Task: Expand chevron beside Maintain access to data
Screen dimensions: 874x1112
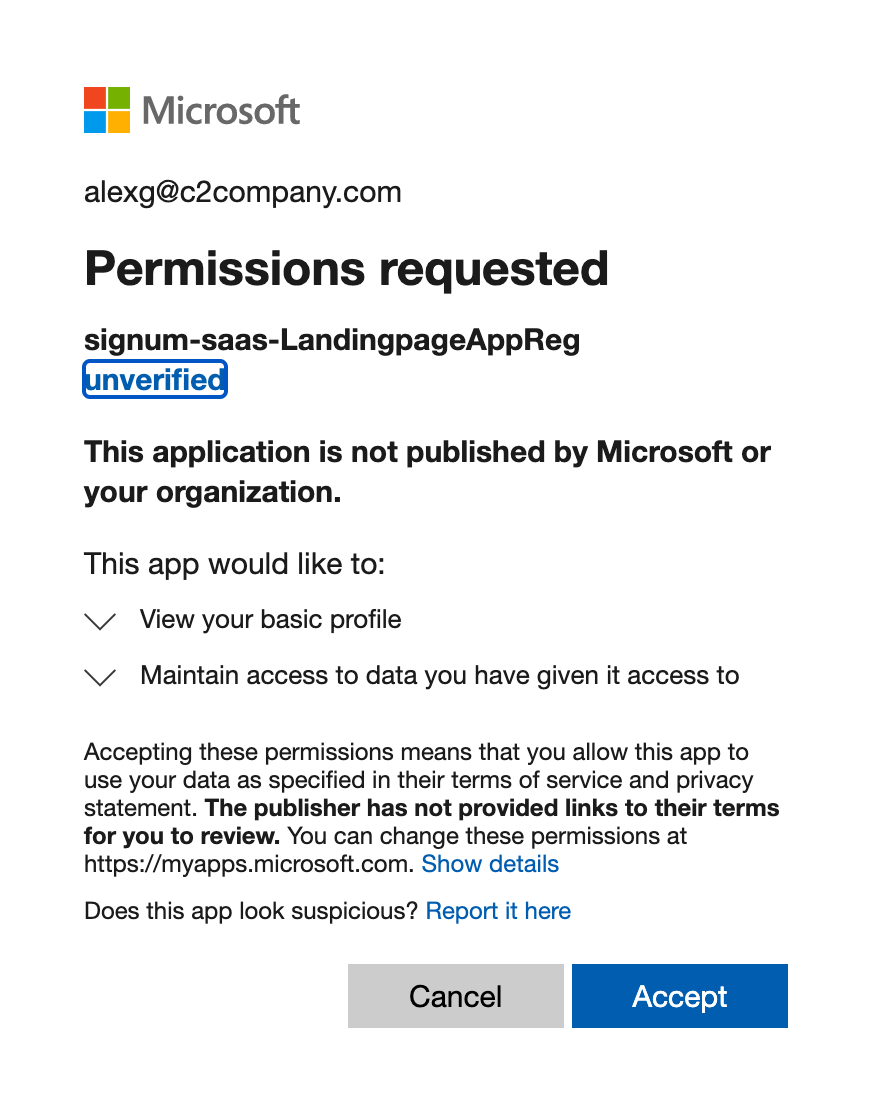Action: (100, 677)
